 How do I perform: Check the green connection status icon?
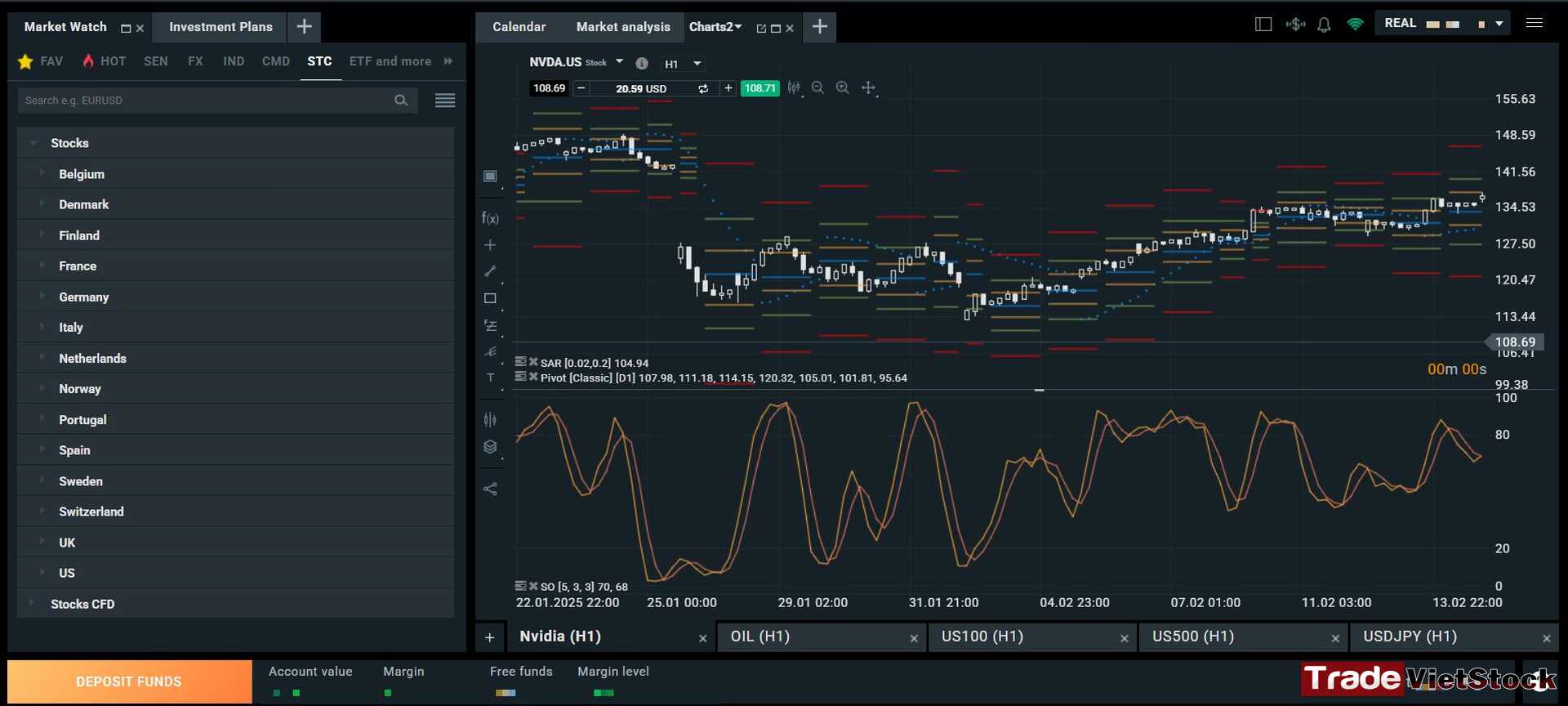(x=1355, y=24)
